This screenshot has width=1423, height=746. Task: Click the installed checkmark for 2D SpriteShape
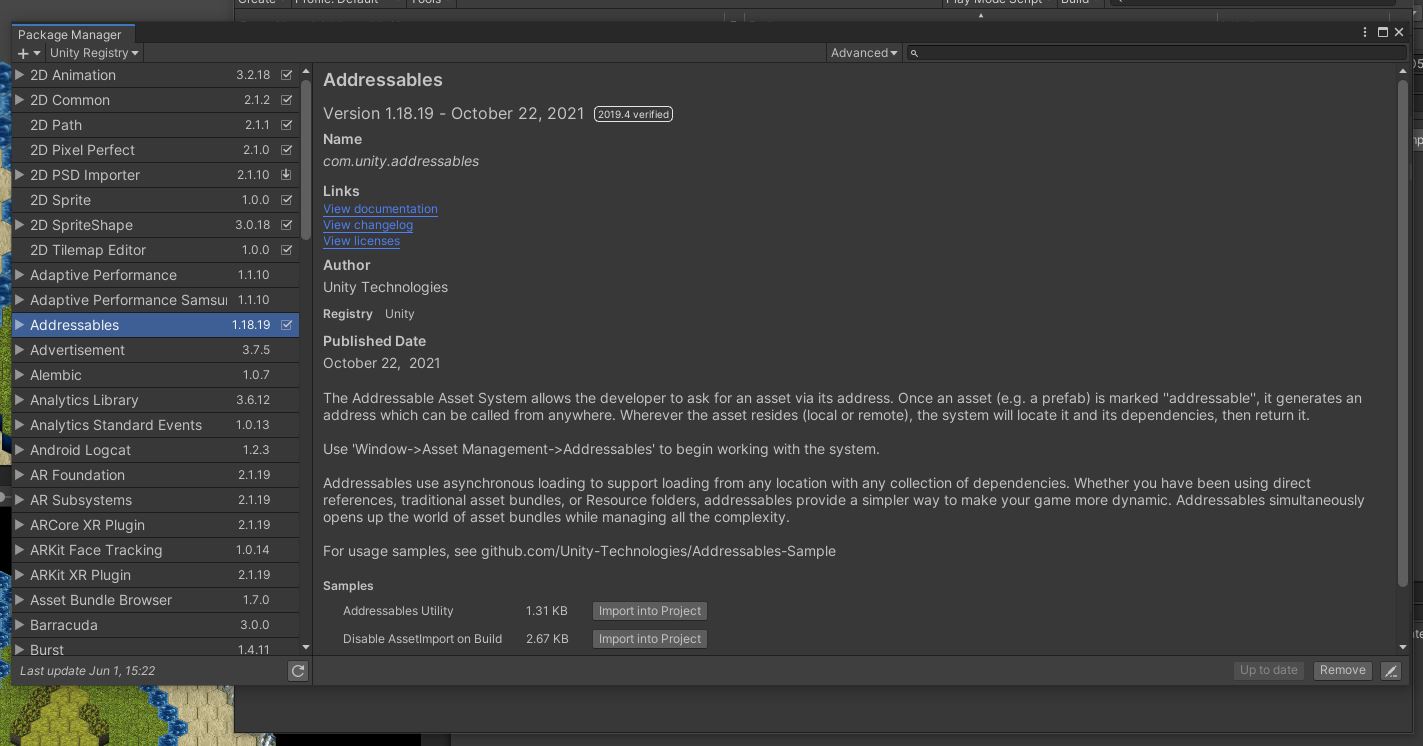point(287,225)
